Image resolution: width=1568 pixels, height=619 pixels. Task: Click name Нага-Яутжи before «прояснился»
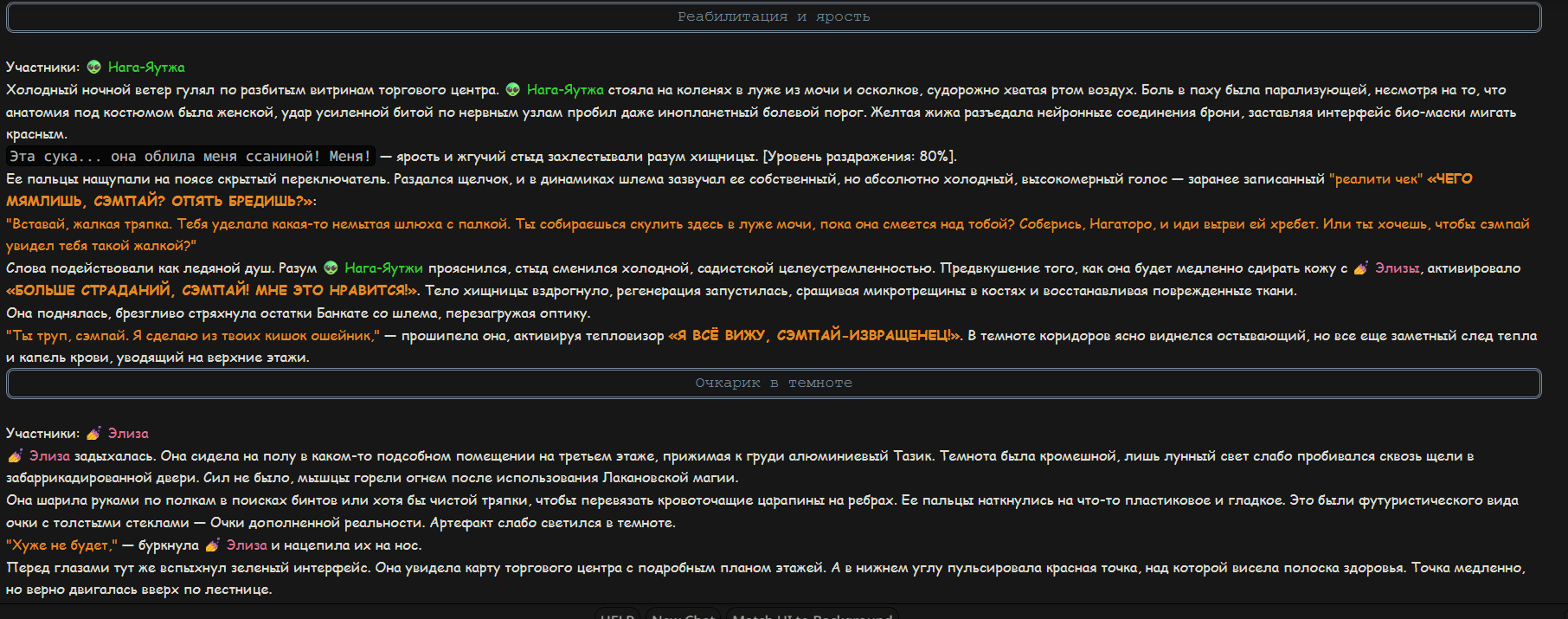point(383,268)
